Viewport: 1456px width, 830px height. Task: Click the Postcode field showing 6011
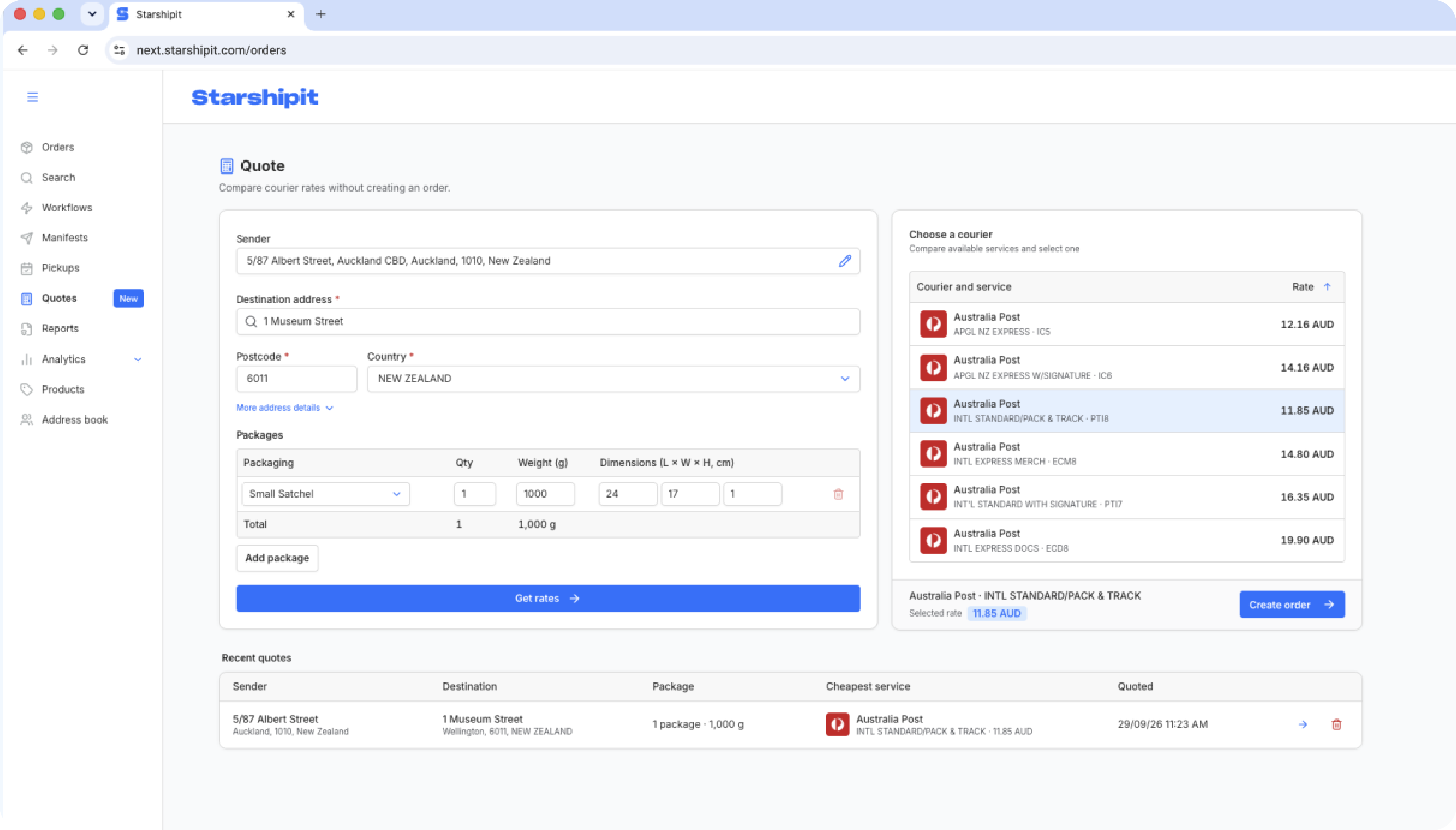click(296, 379)
